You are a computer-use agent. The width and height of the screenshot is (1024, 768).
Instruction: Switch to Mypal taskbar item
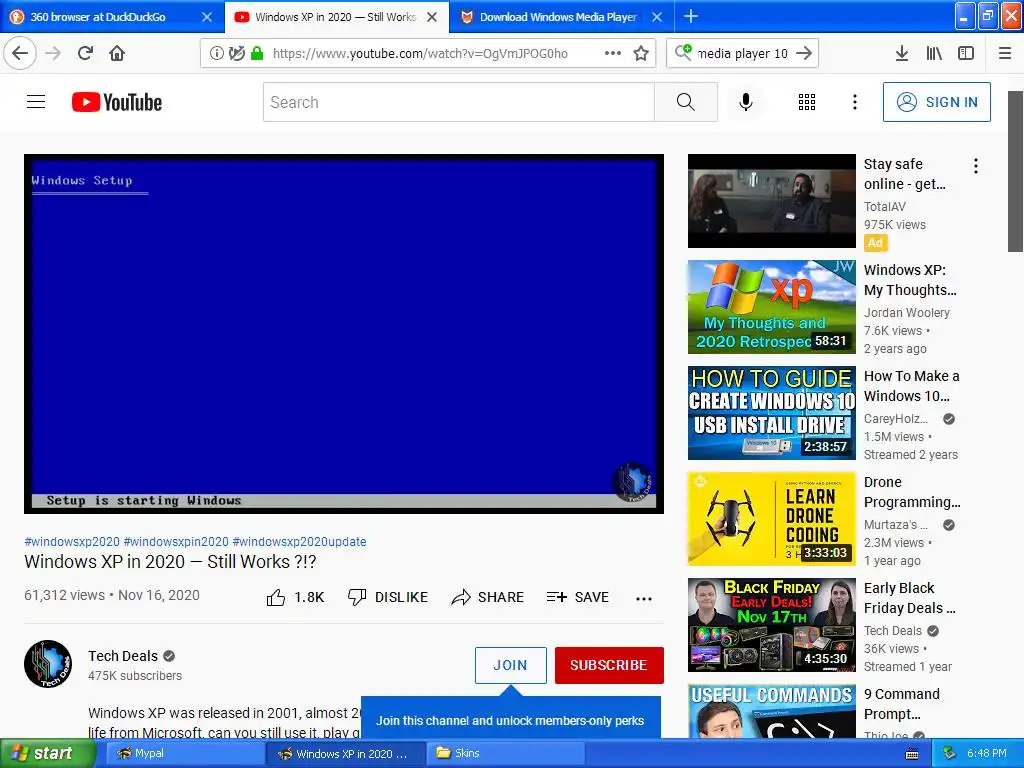(184, 753)
